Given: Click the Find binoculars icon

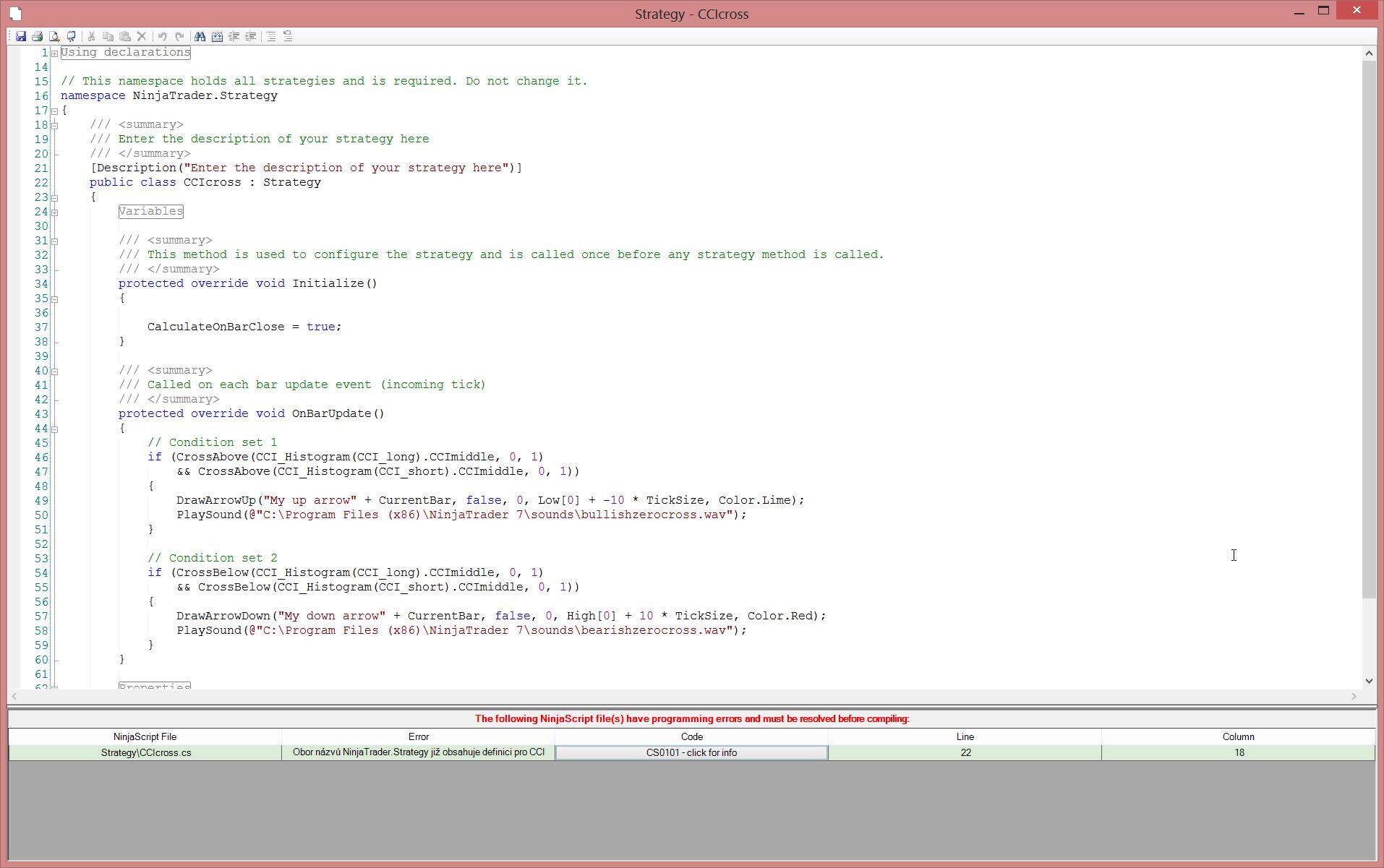Looking at the screenshot, I should (200, 36).
